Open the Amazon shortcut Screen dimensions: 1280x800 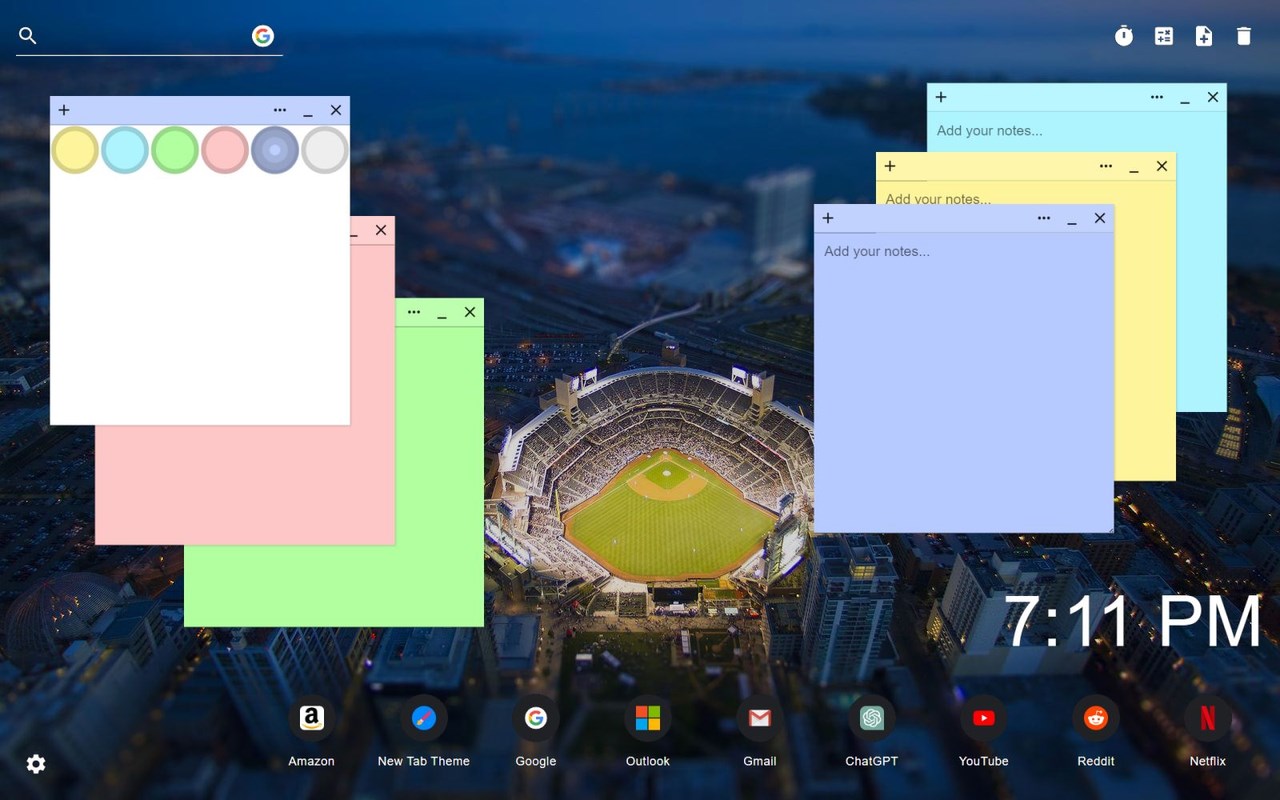312,718
